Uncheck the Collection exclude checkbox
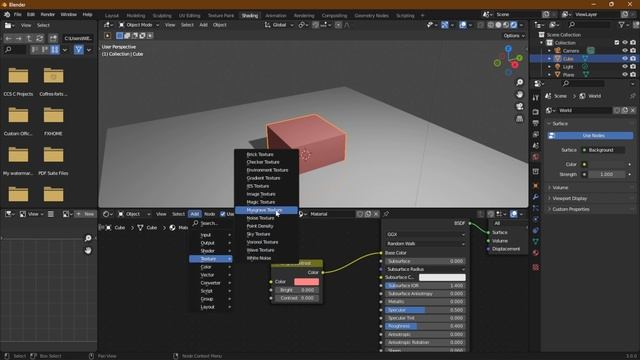Image resolution: width=640 pixels, height=360 pixels. click(617, 42)
